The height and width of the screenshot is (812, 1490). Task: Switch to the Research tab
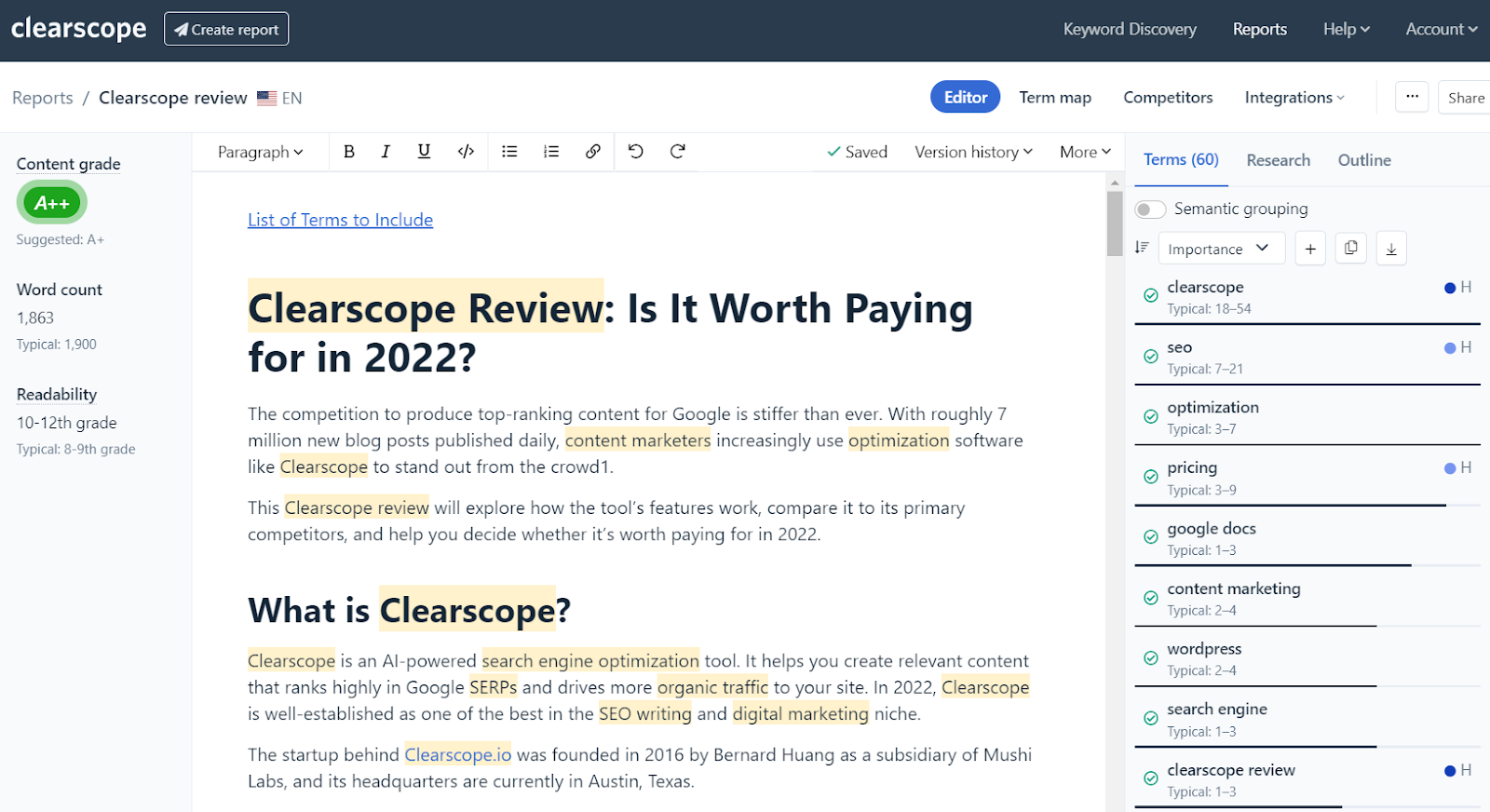tap(1278, 160)
